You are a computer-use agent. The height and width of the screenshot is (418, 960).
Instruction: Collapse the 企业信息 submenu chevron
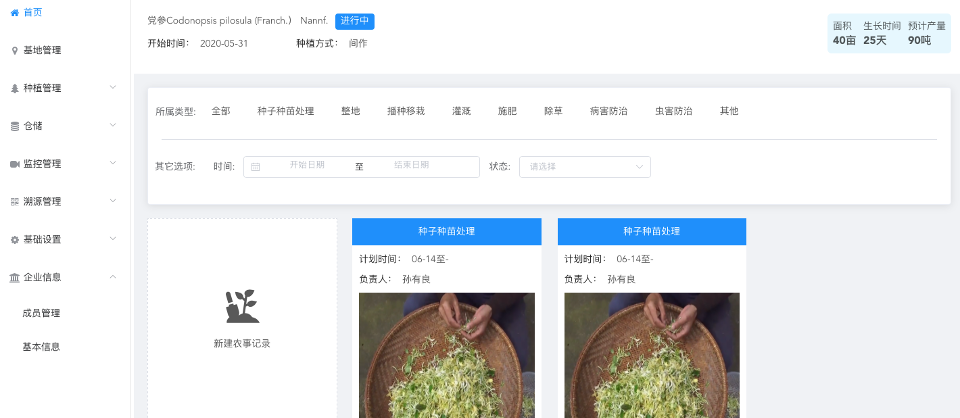point(113,277)
